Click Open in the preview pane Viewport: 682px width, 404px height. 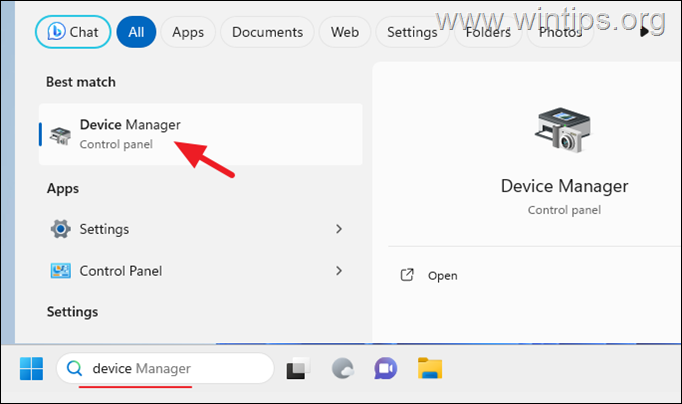(x=442, y=275)
